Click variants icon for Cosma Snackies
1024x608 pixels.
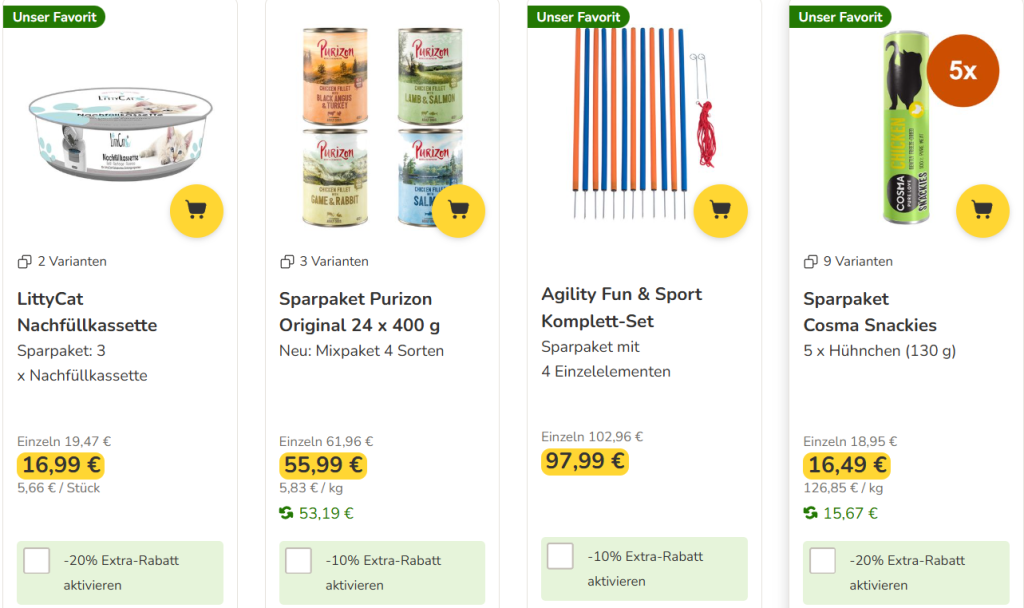pyautogui.click(x=811, y=262)
